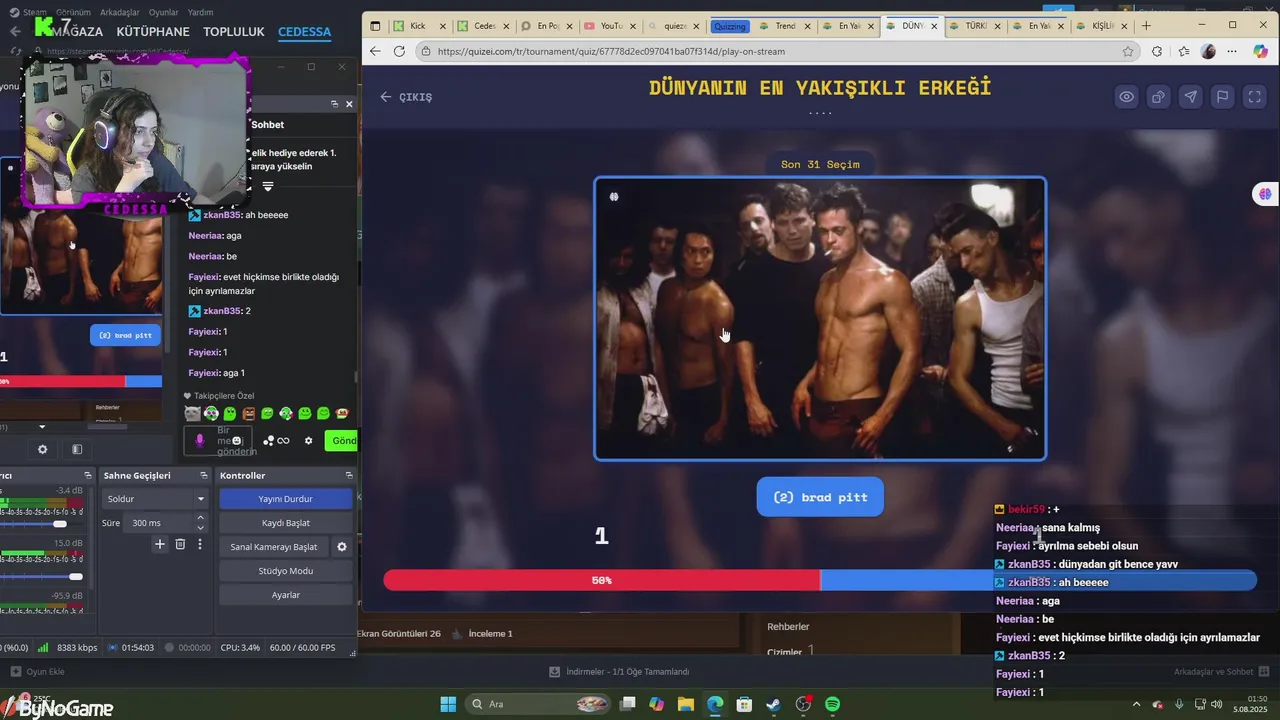Click the flag report icon
Image resolution: width=1280 pixels, height=720 pixels.
1222,97
